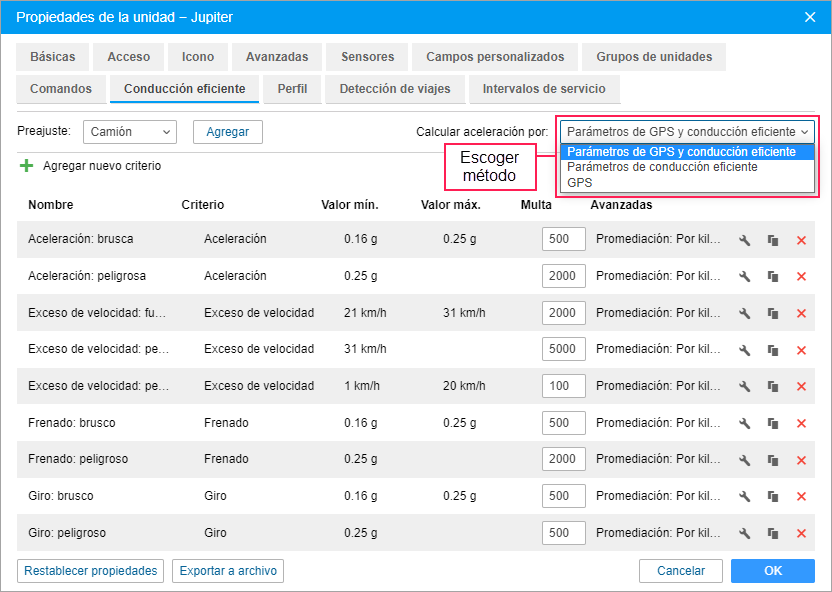
Task: Click the Restablecer propiedades button
Action: pos(90,571)
